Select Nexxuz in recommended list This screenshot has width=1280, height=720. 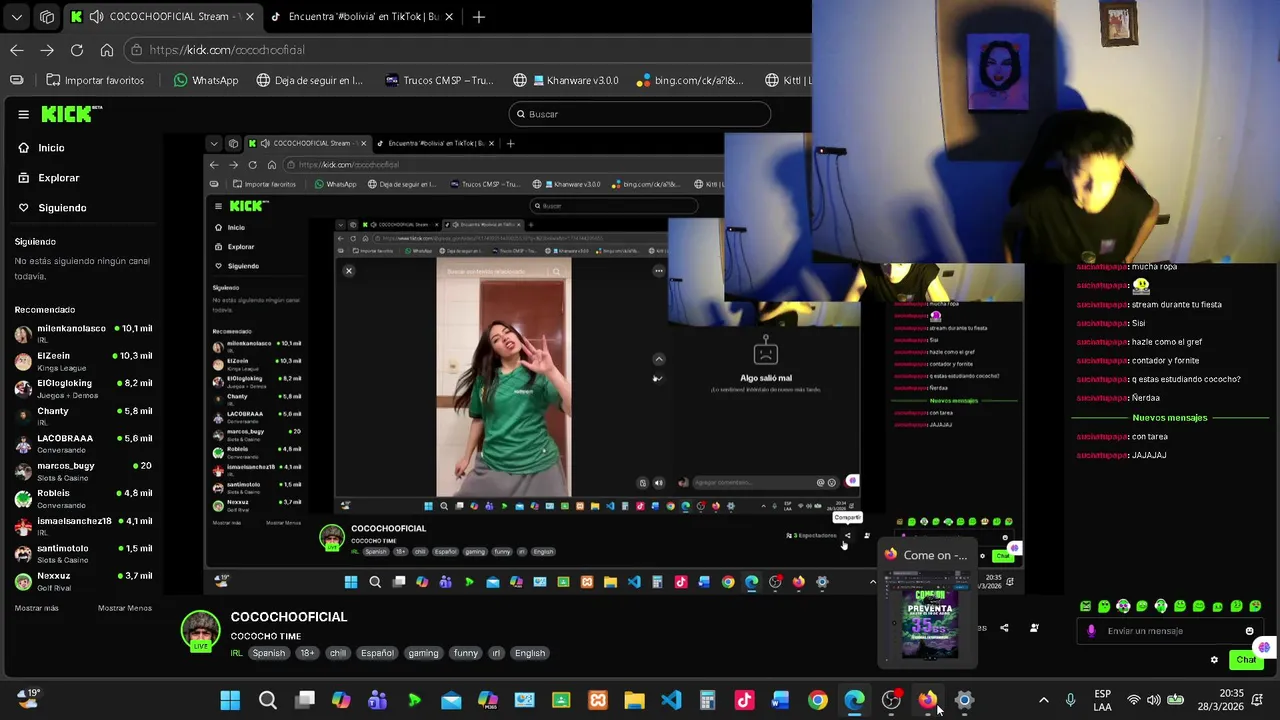tap(83, 581)
